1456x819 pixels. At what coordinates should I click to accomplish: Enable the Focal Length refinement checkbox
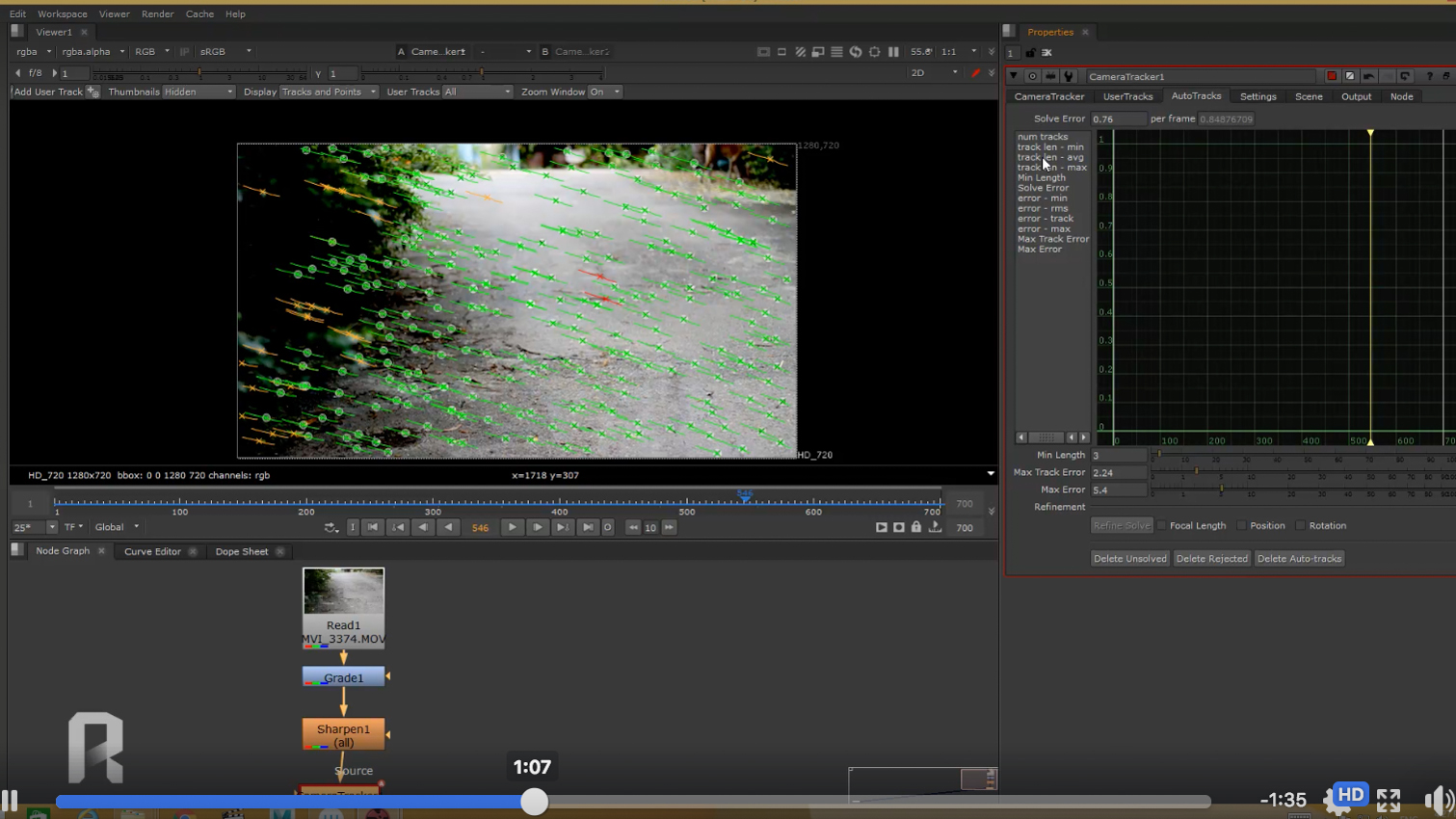[1162, 526]
